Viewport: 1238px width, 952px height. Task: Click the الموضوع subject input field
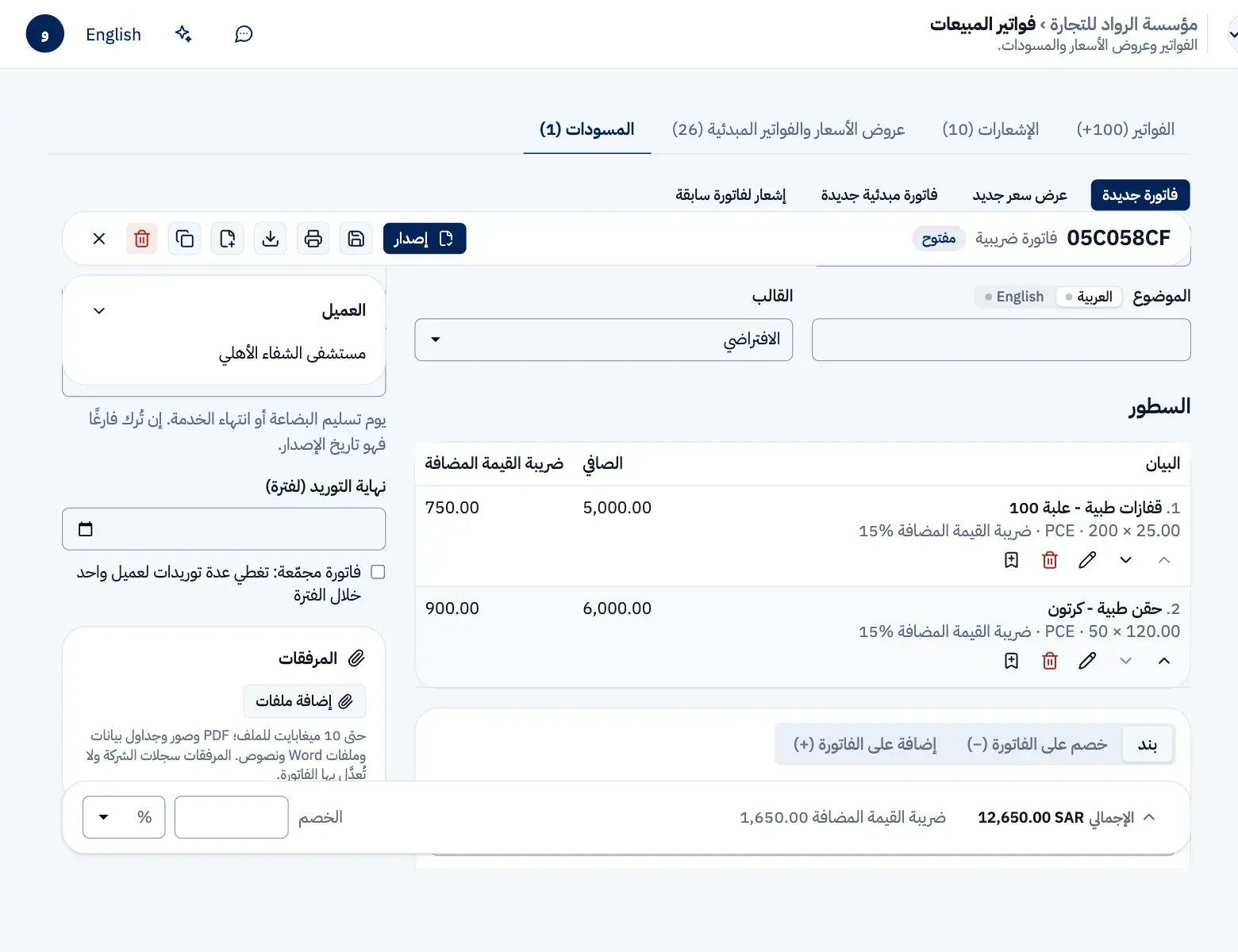coord(1002,340)
